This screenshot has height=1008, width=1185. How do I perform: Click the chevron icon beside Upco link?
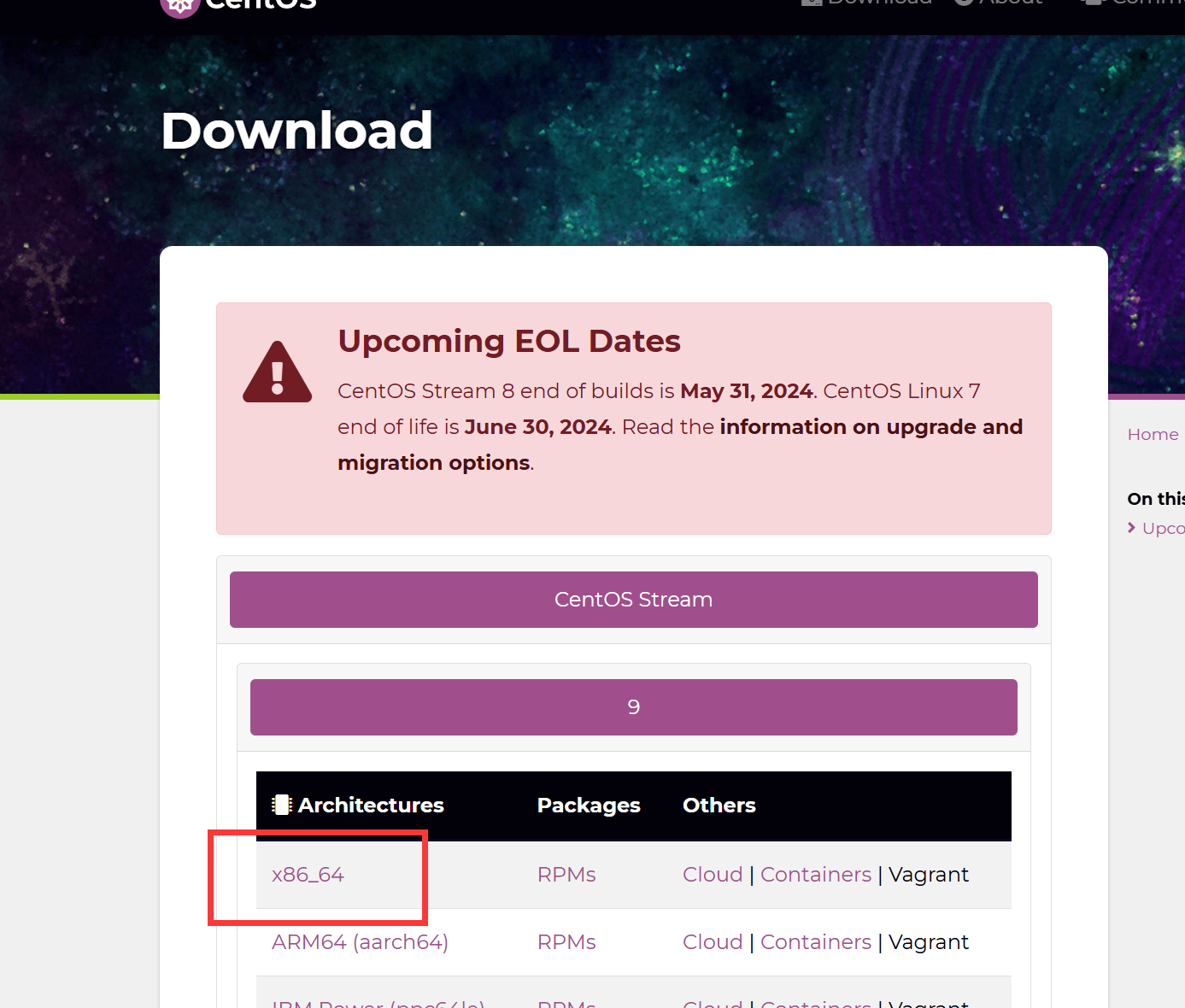(1131, 528)
